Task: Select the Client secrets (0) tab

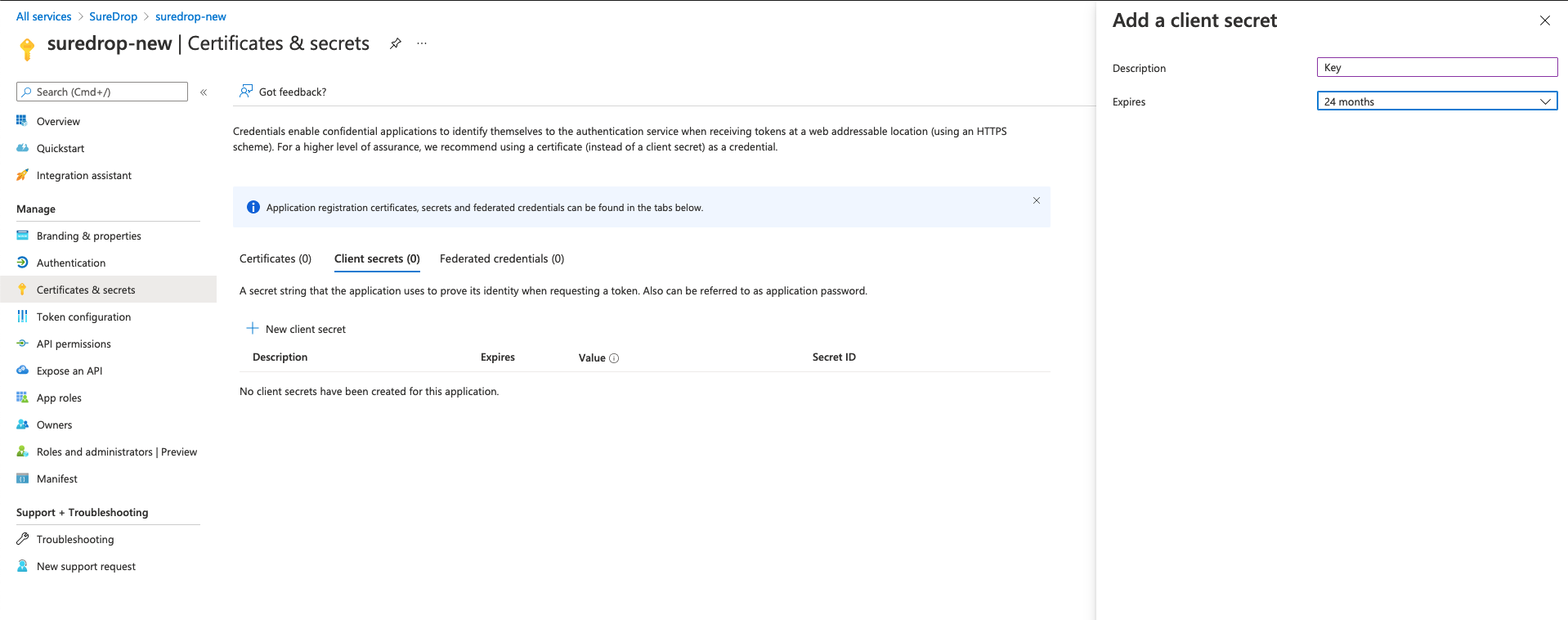Action: 377,258
